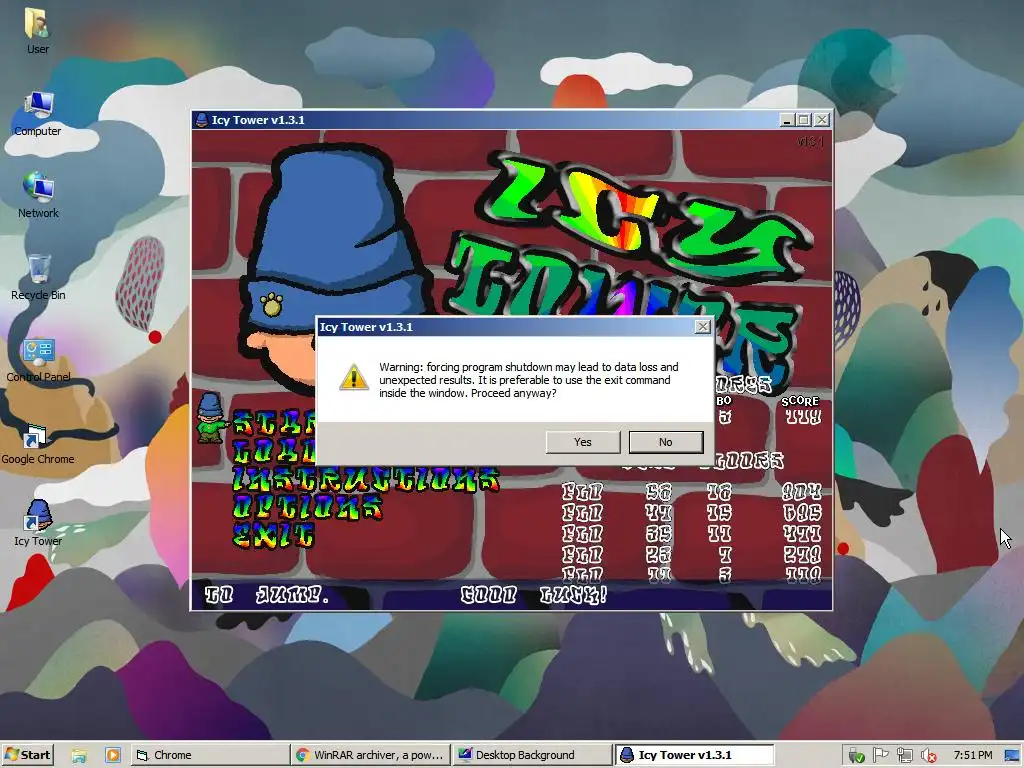Image resolution: width=1024 pixels, height=768 pixels.
Task: Close the Icy Tower game window
Action: tap(822, 120)
